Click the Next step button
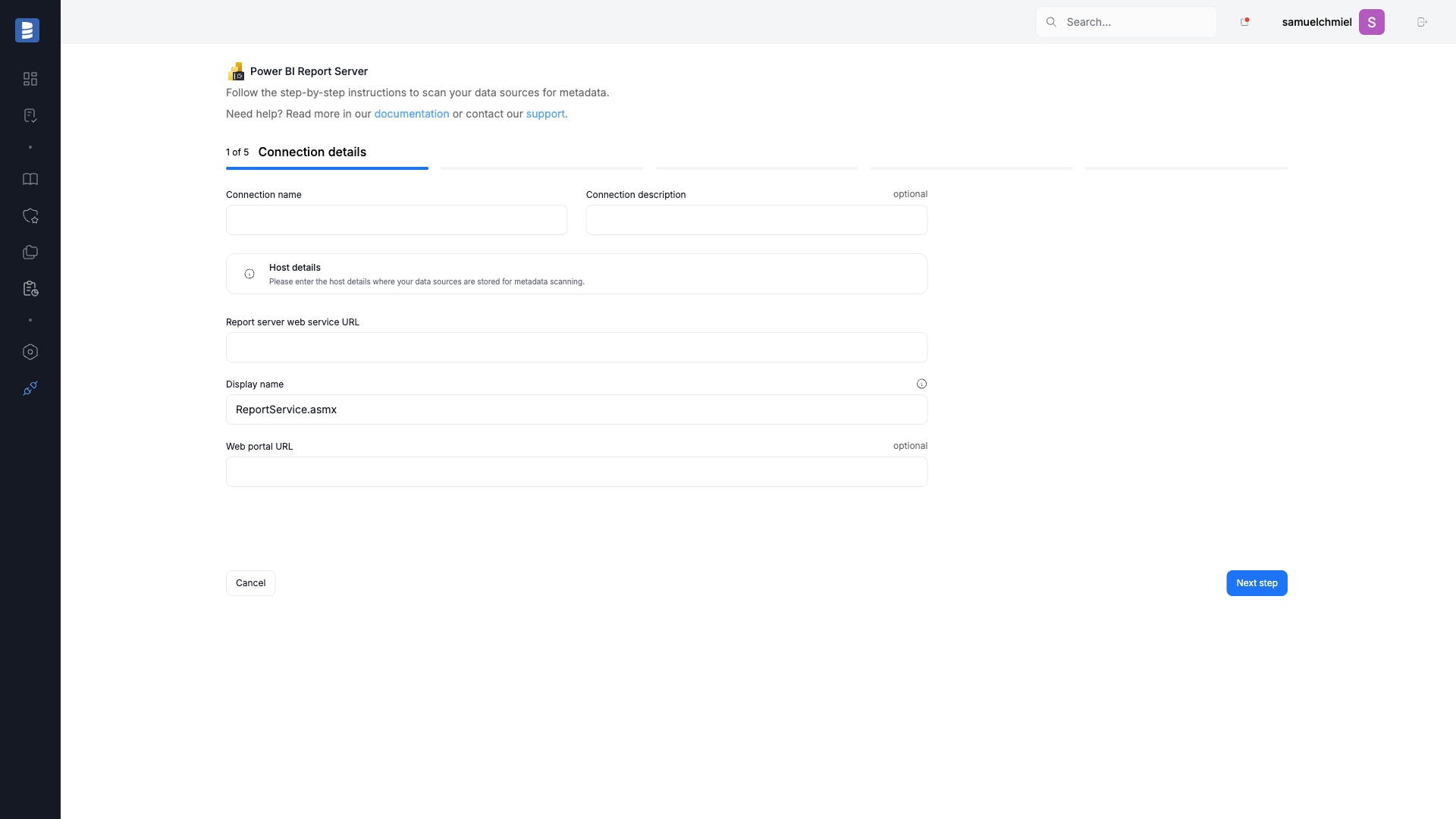 pyautogui.click(x=1257, y=583)
